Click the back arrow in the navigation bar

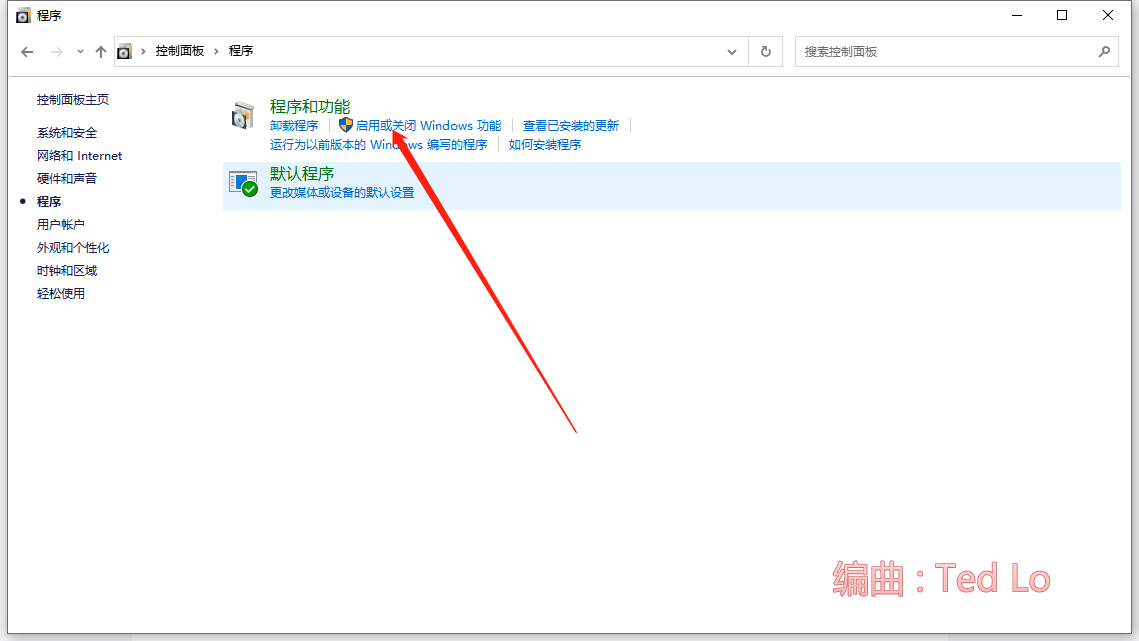pyautogui.click(x=27, y=51)
